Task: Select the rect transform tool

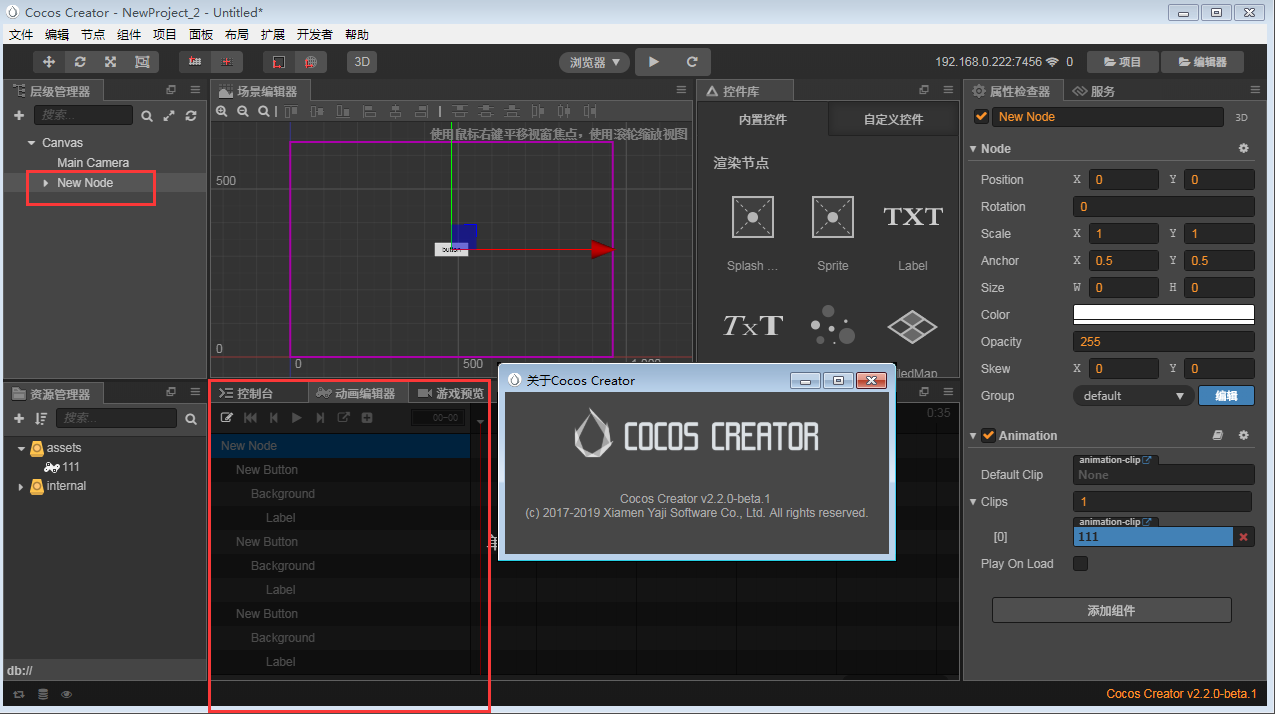Action: point(141,62)
